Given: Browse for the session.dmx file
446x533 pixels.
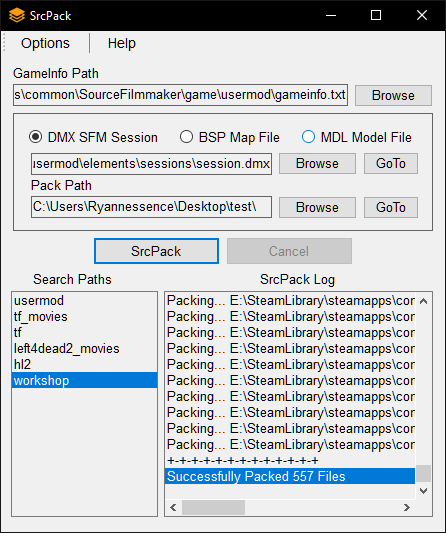Looking at the screenshot, I should pos(317,164).
